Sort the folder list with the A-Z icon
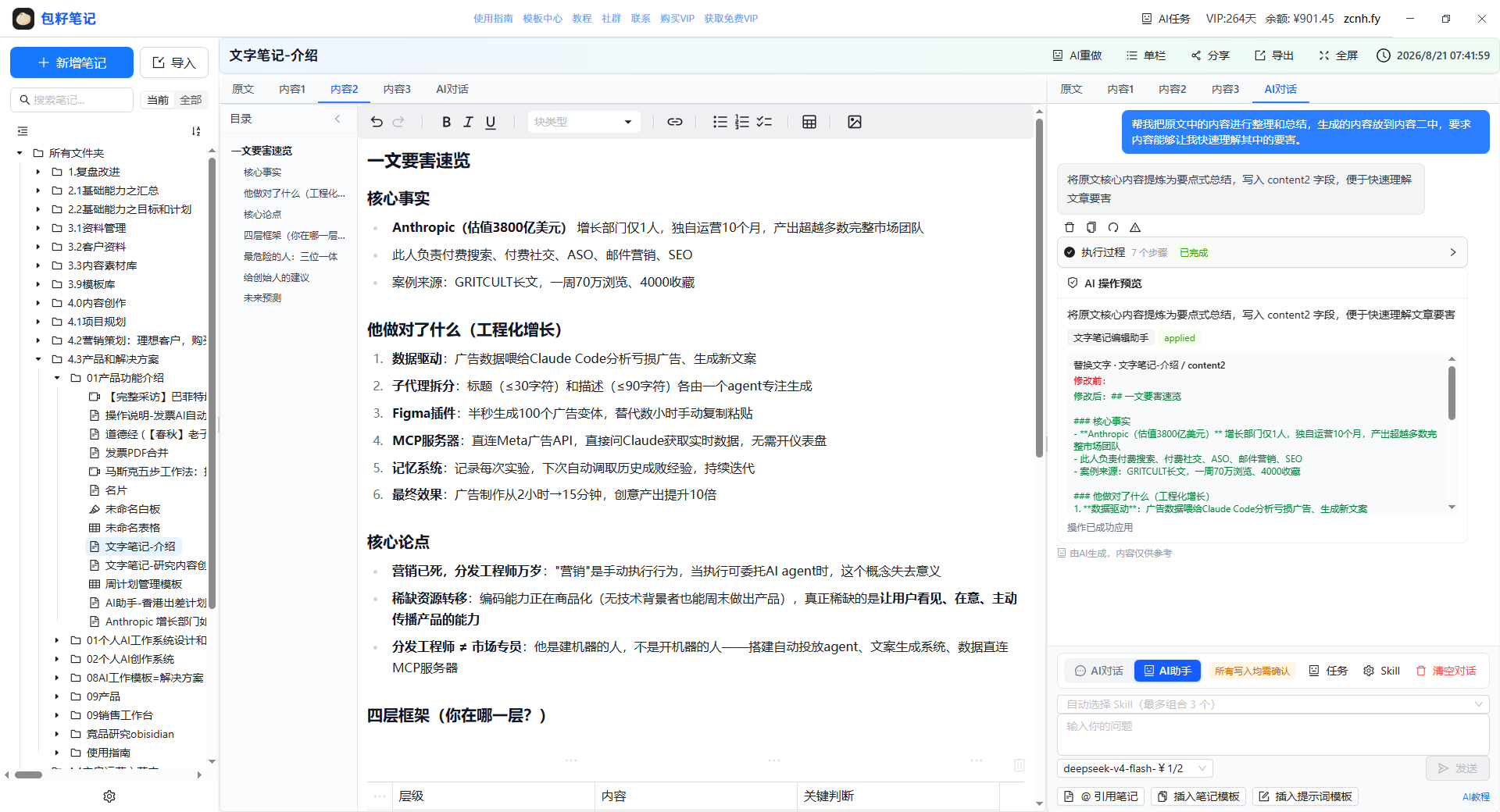 coord(196,131)
